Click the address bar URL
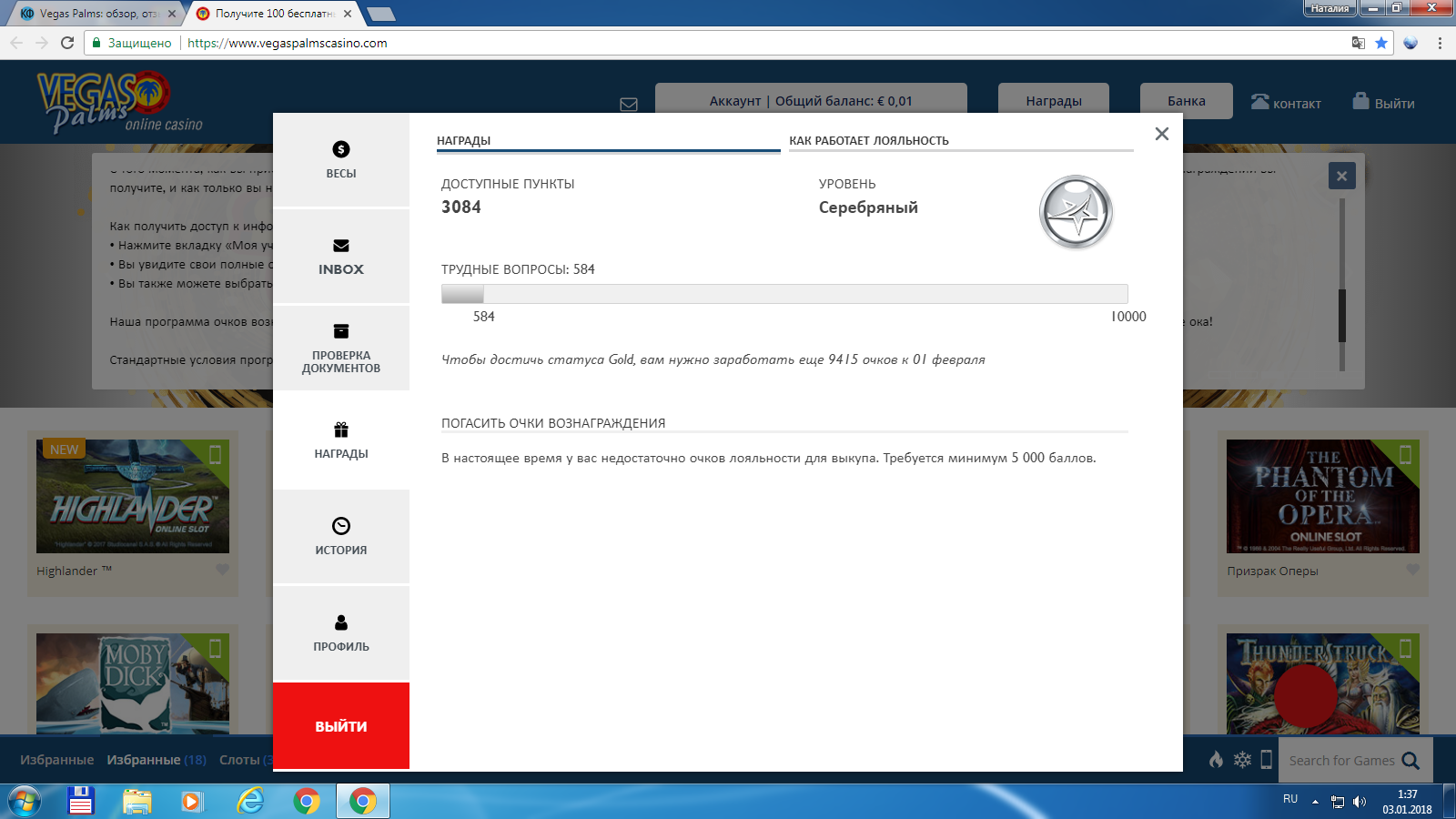Screen dimensions: 1456x819 click(x=287, y=43)
